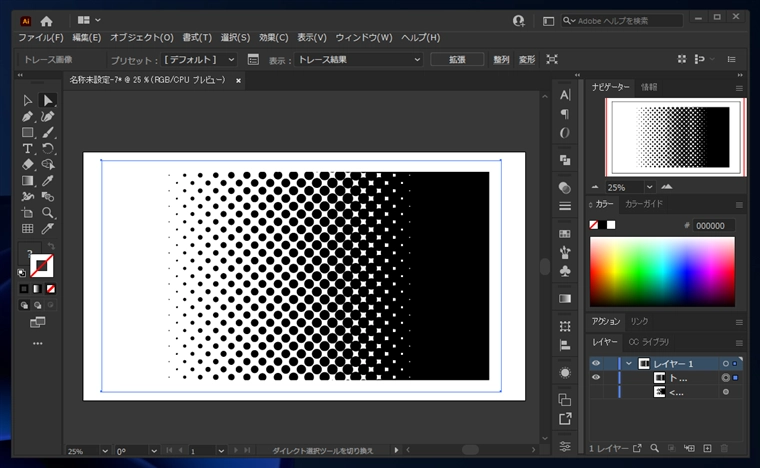Select the Curvature tool
The image size is (760, 468).
(48, 116)
